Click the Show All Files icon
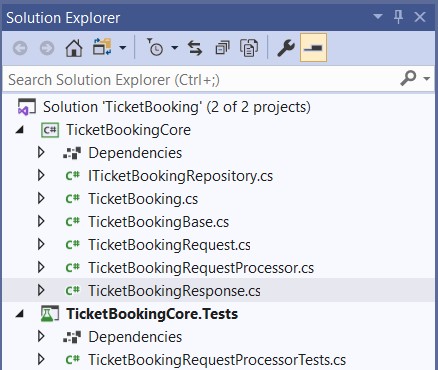The width and height of the screenshot is (438, 370). pos(249,48)
